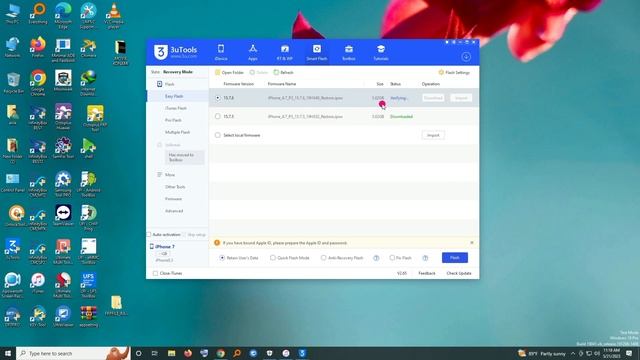Select the Multiple Flash sidebar item
640x360 pixels.
[178, 132]
